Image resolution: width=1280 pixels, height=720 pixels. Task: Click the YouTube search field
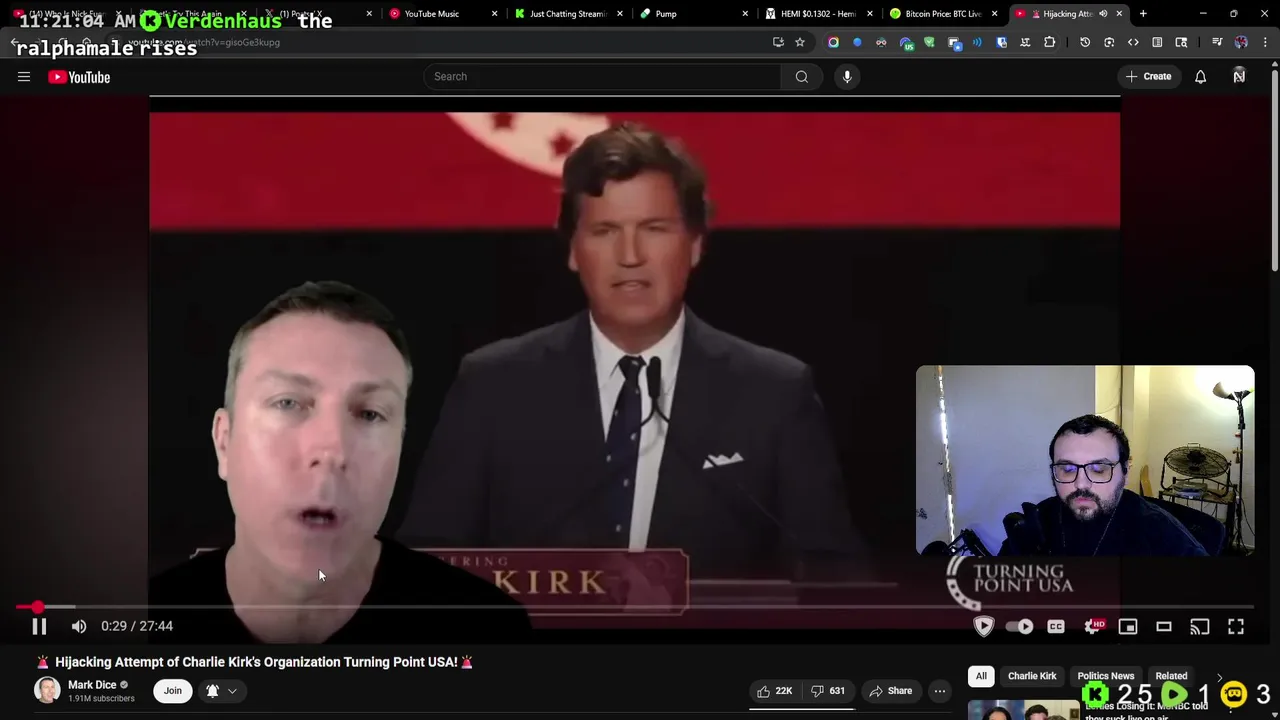(x=602, y=77)
